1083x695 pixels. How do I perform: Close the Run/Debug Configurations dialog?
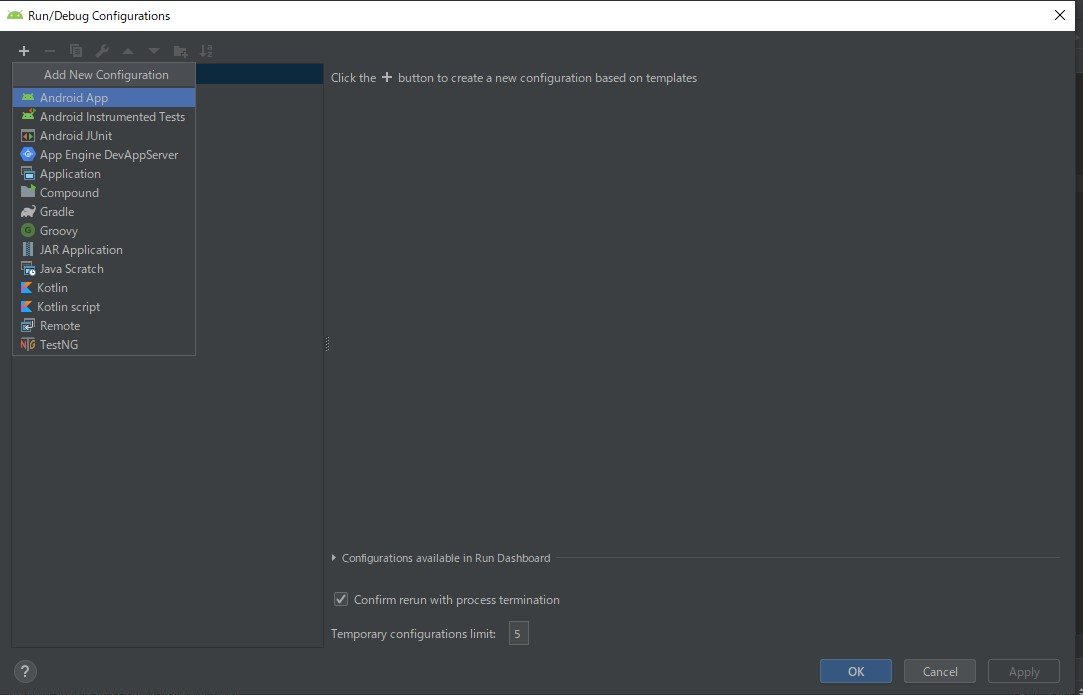[x=1060, y=15]
